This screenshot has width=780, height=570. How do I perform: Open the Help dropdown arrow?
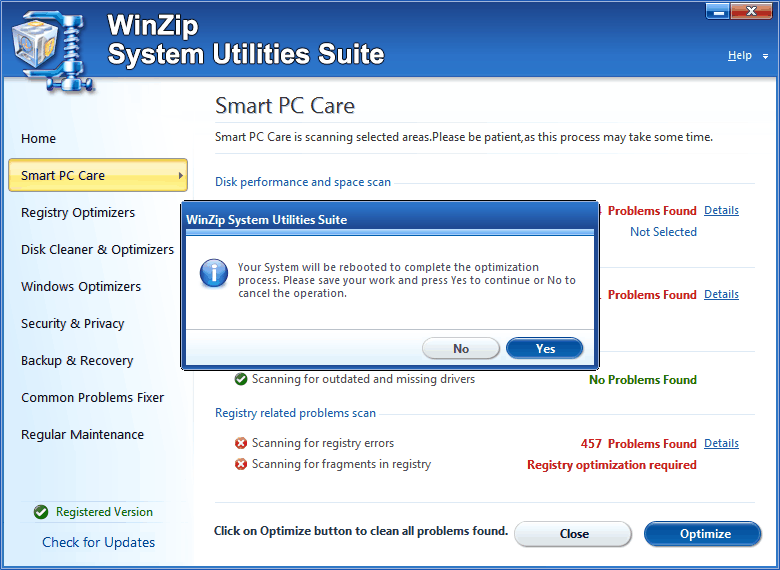click(765, 57)
